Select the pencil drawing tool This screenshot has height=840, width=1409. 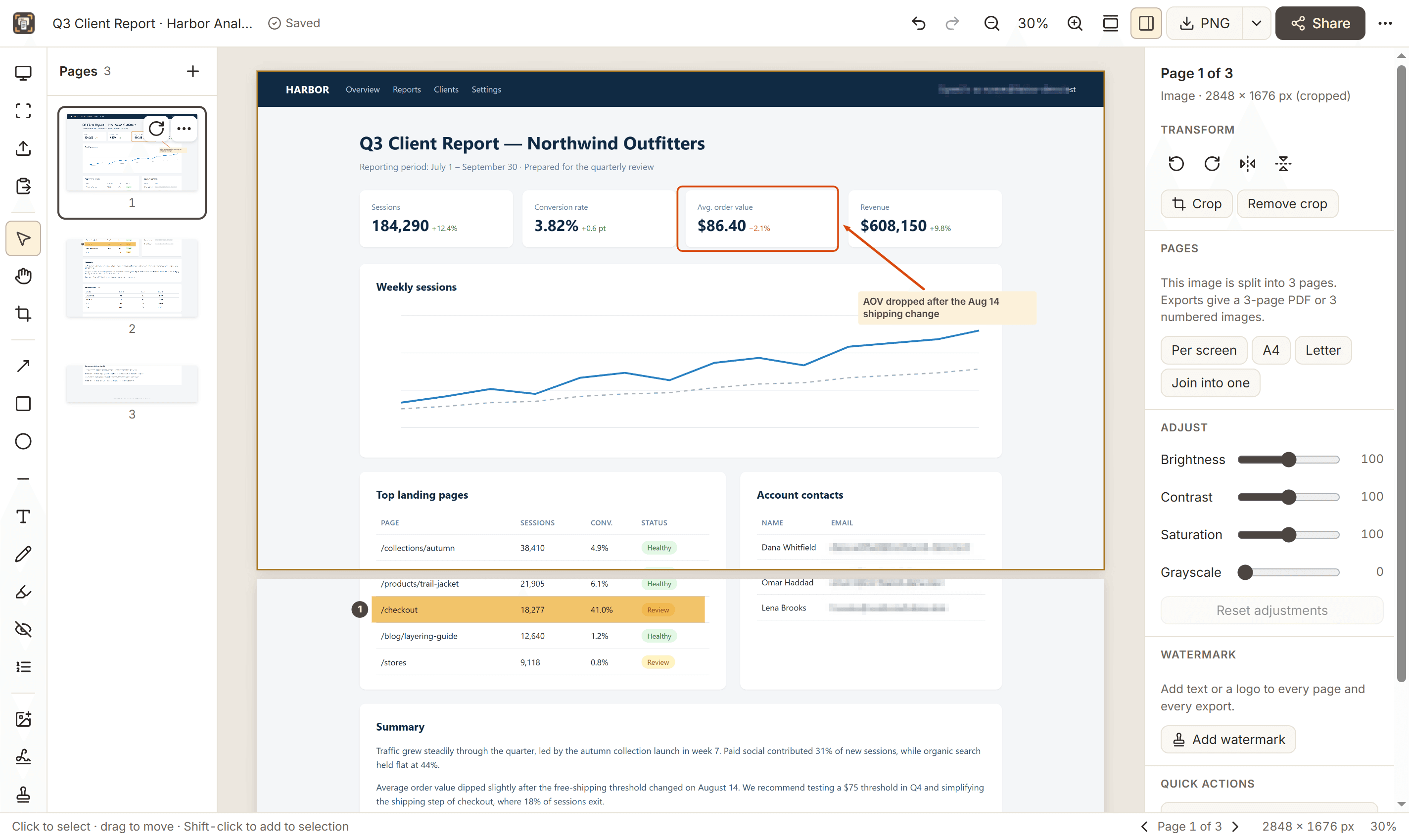click(23, 554)
